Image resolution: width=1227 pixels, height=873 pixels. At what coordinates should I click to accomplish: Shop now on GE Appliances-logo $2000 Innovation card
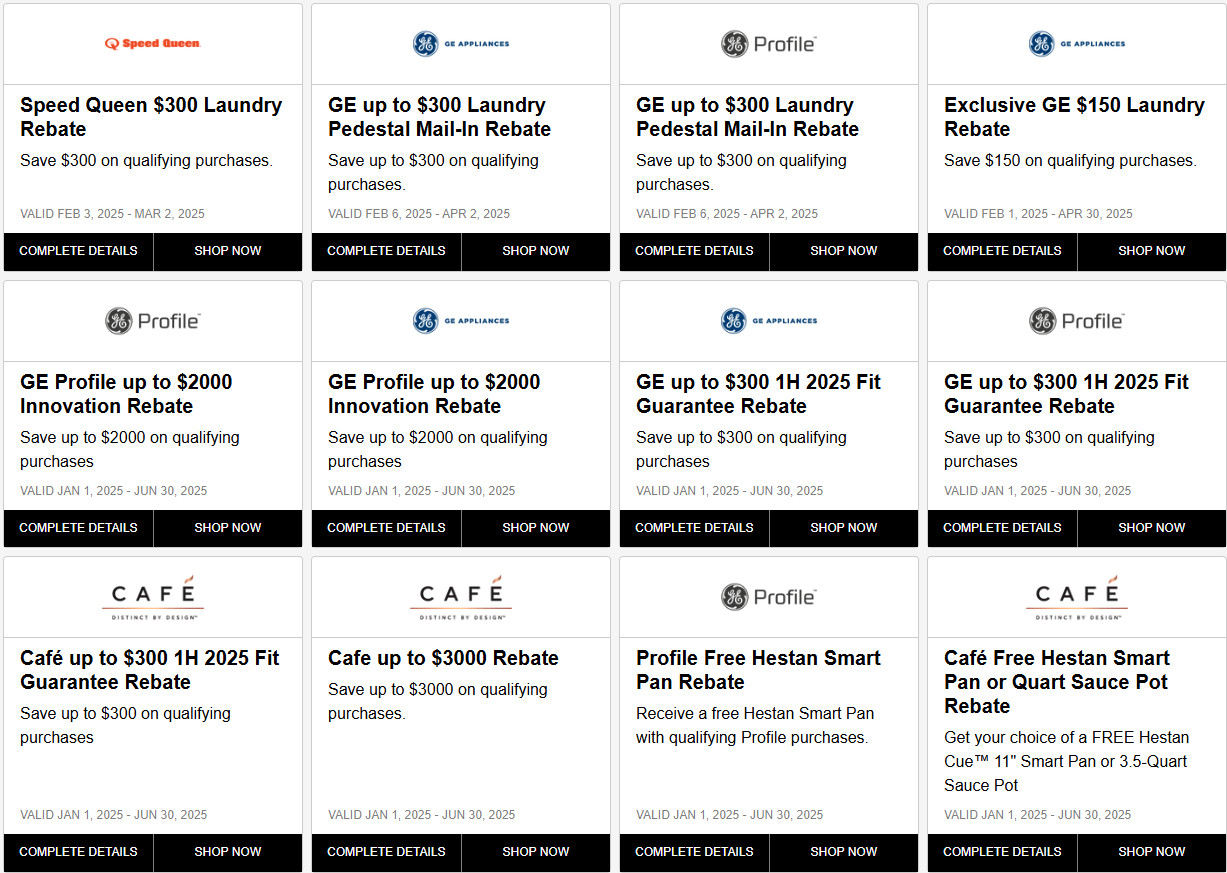tap(536, 528)
